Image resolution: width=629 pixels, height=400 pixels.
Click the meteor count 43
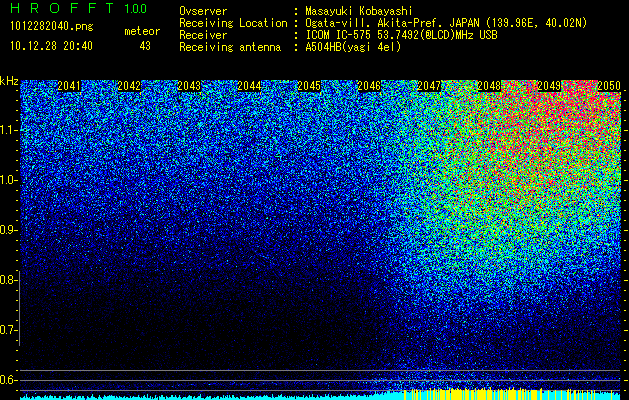(145, 46)
